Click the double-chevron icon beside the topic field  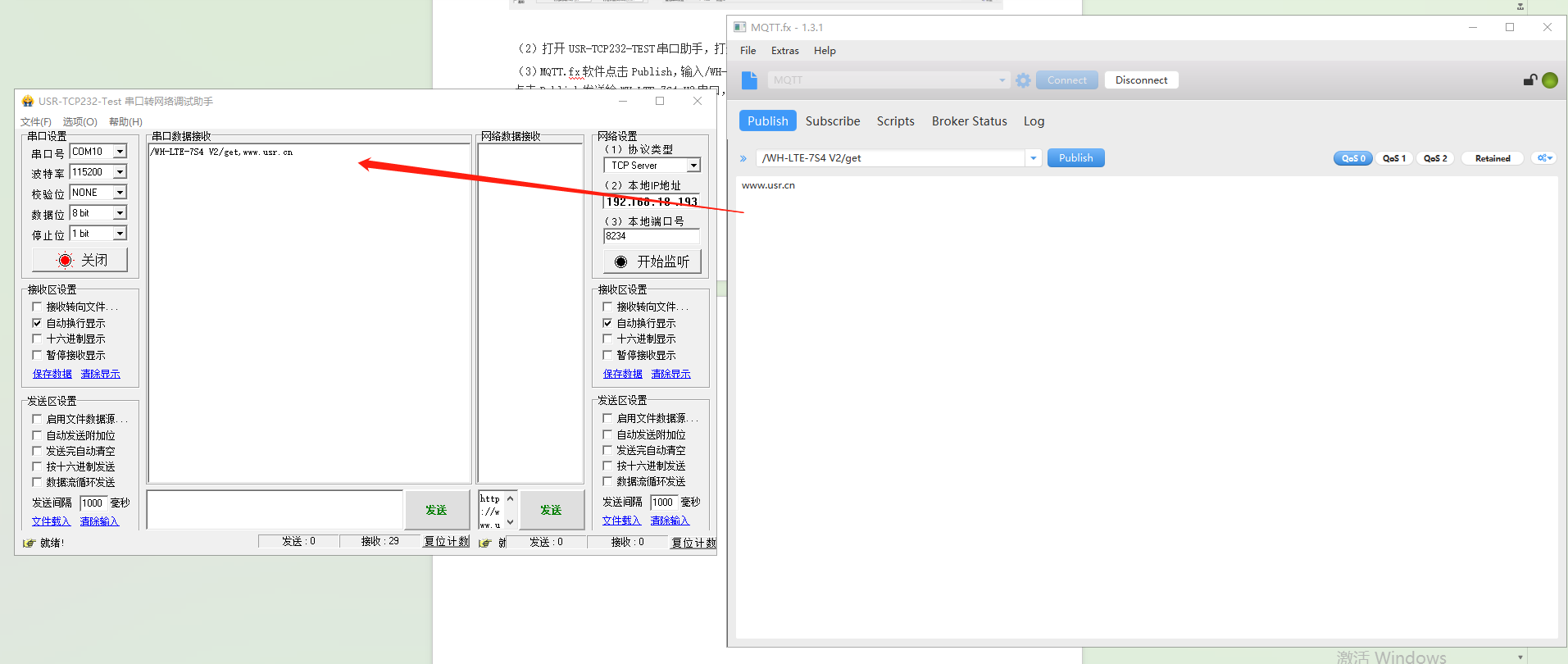tap(743, 158)
